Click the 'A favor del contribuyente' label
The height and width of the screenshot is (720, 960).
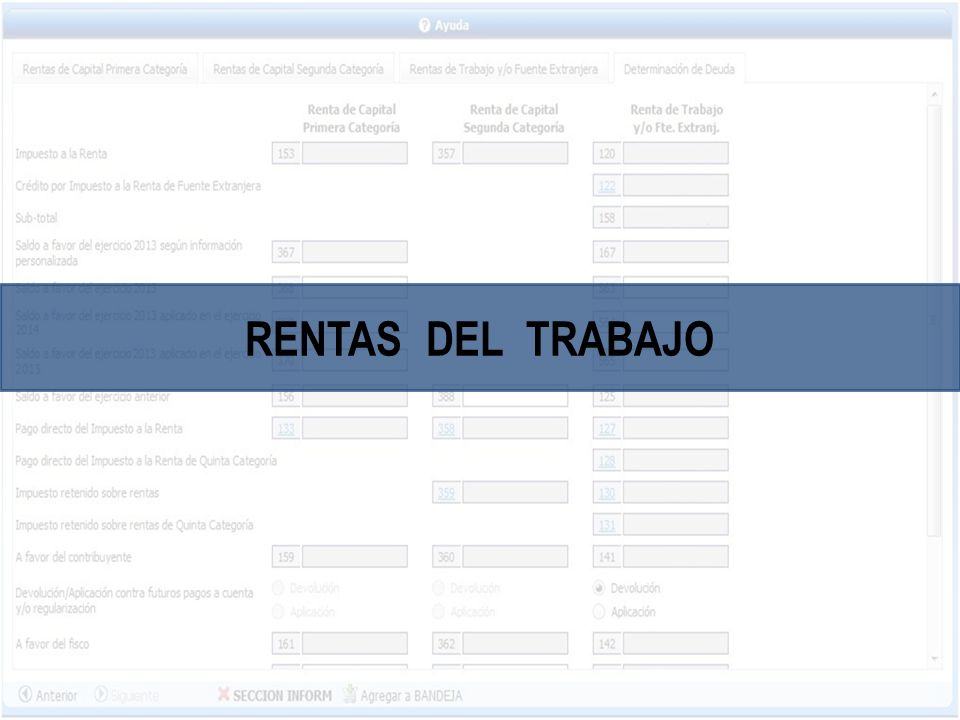[73, 557]
